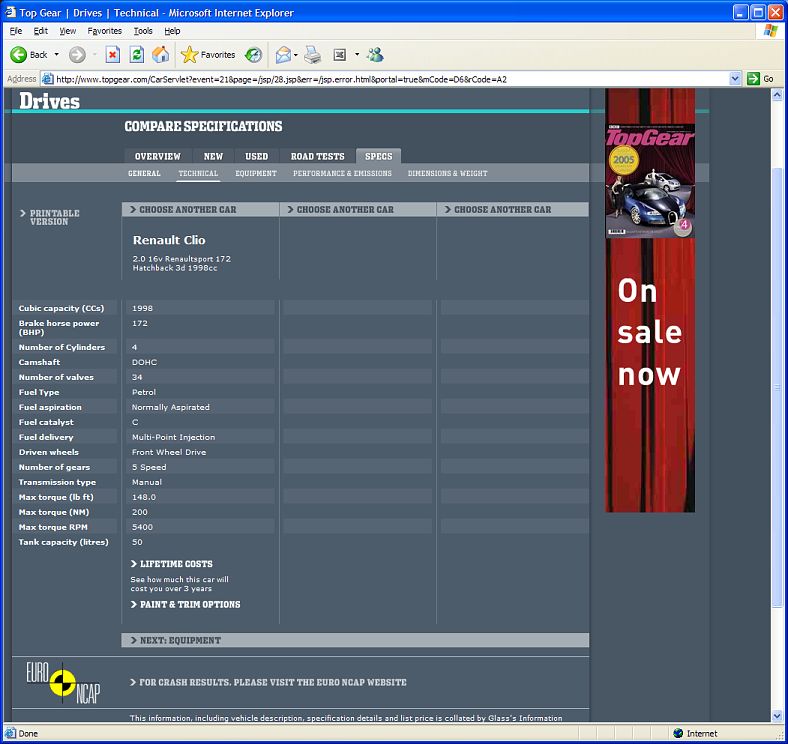This screenshot has height=744, width=788.
Task: Click the TopGear magazine cover ad
Action: click(650, 181)
